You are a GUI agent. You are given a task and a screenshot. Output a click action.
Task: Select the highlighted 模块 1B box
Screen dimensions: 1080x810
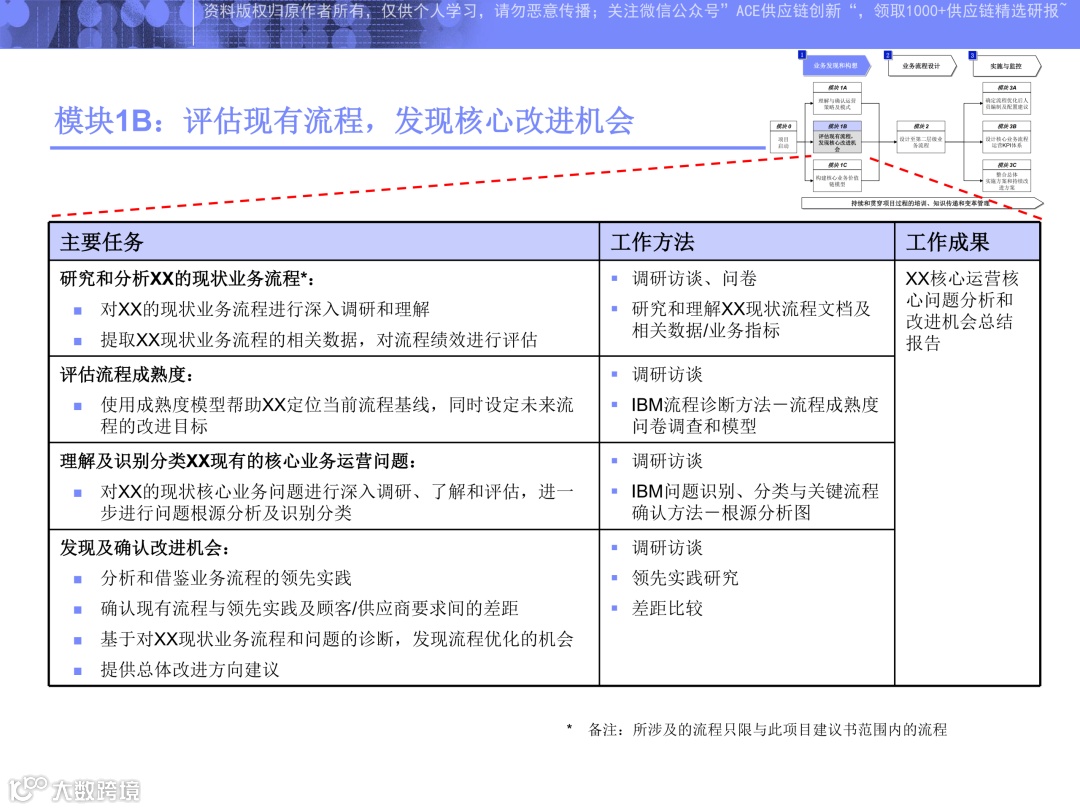point(837,138)
